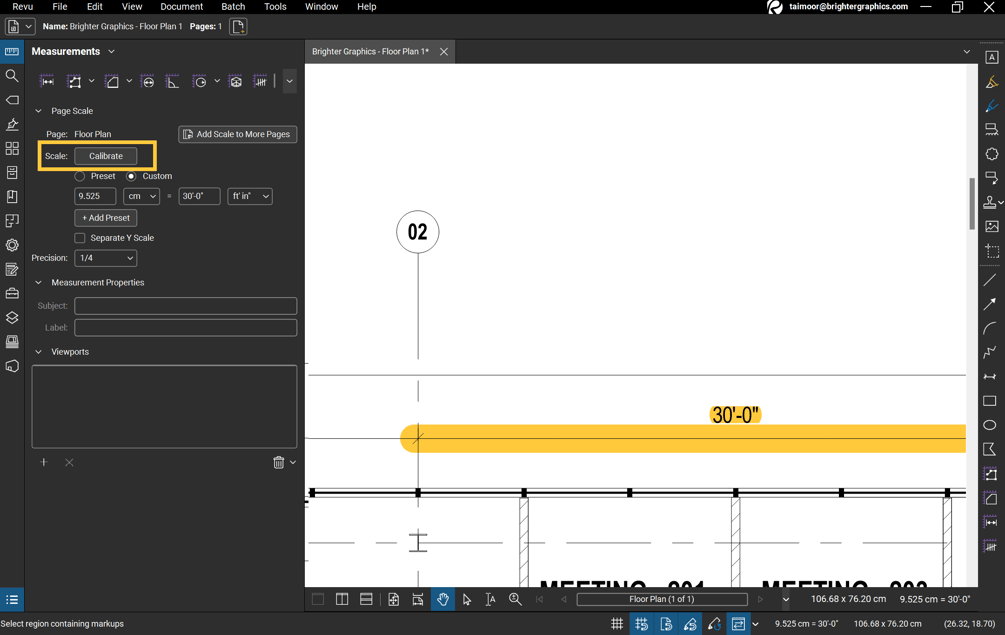Activate the Count measurement tool
Screen dimensions: 1005x635
[x=260, y=81]
